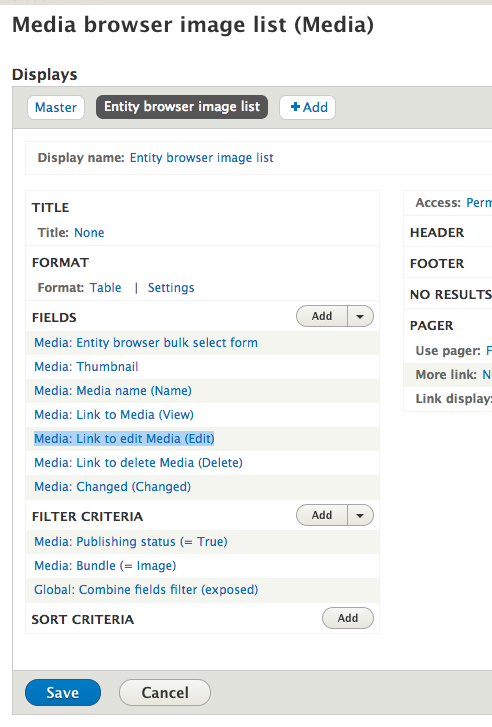Click the Access permission link
This screenshot has height=727, width=492.
pos(479,203)
